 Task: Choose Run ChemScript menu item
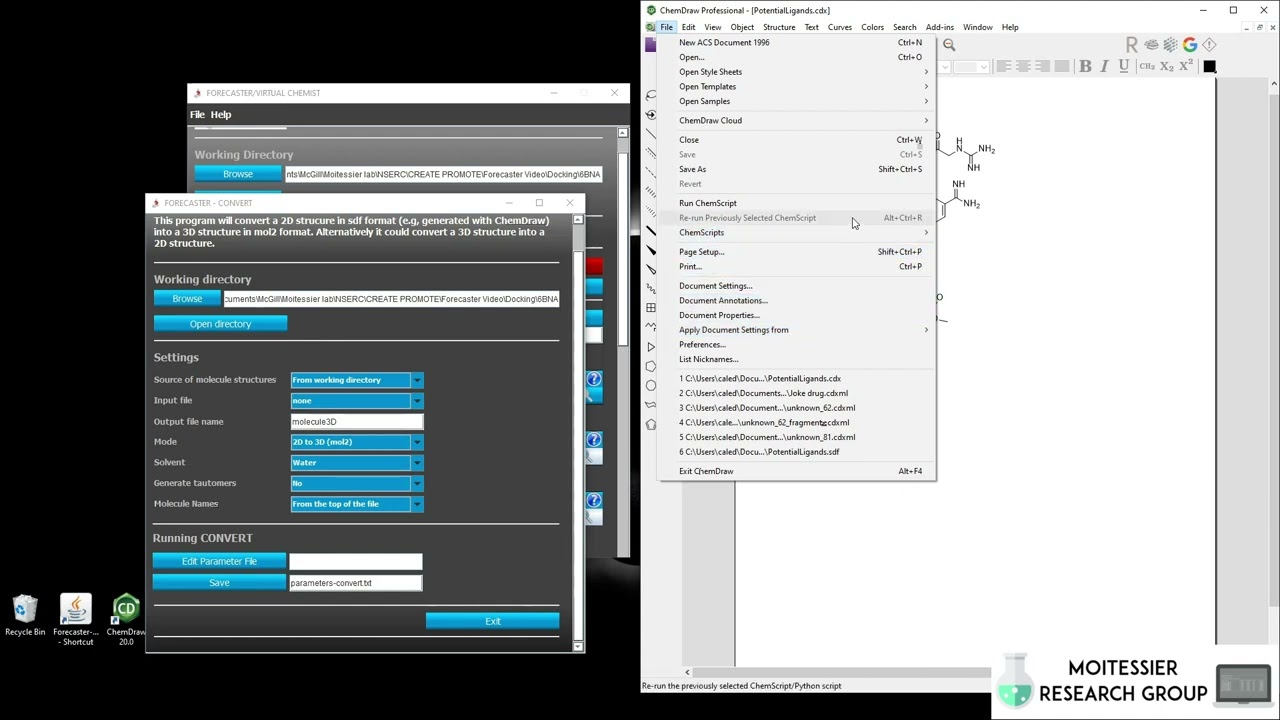click(x=797, y=203)
